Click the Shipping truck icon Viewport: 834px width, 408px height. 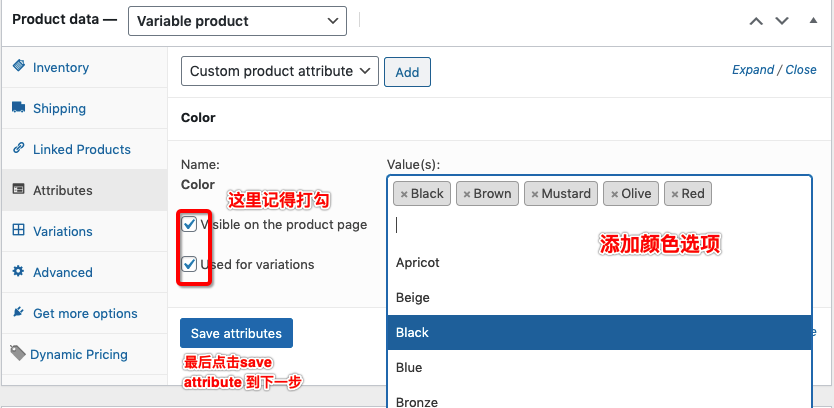pyautogui.click(x=18, y=108)
